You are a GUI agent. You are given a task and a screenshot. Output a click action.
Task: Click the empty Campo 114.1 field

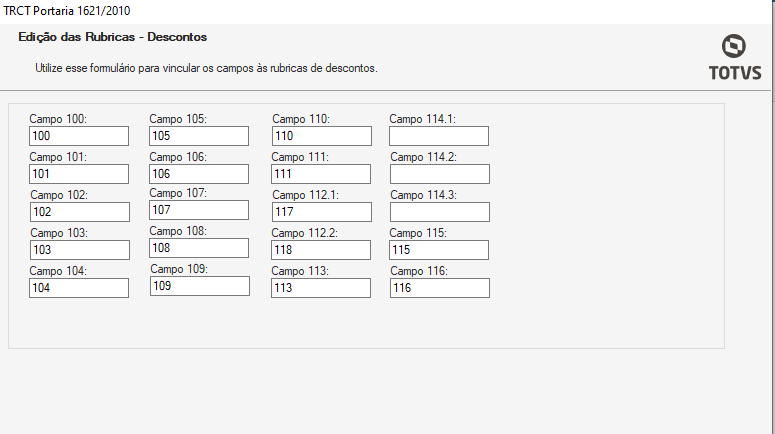click(x=439, y=136)
